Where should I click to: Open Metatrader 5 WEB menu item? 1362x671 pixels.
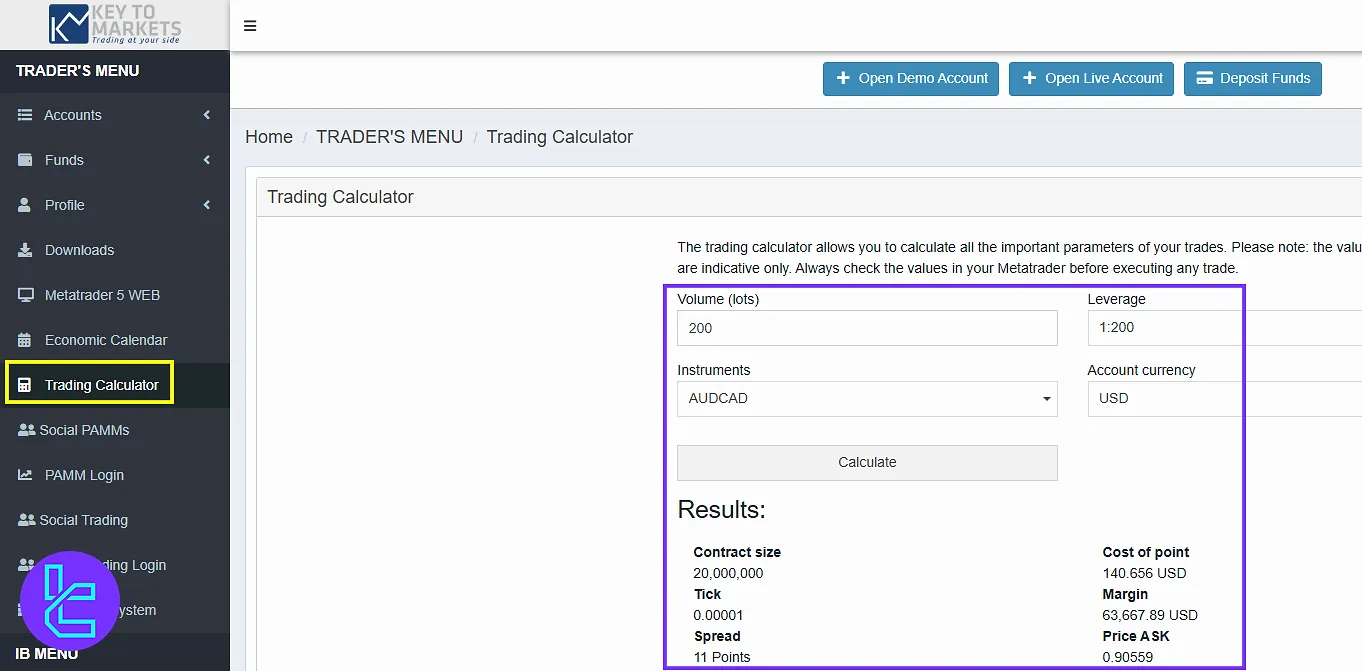coord(115,295)
